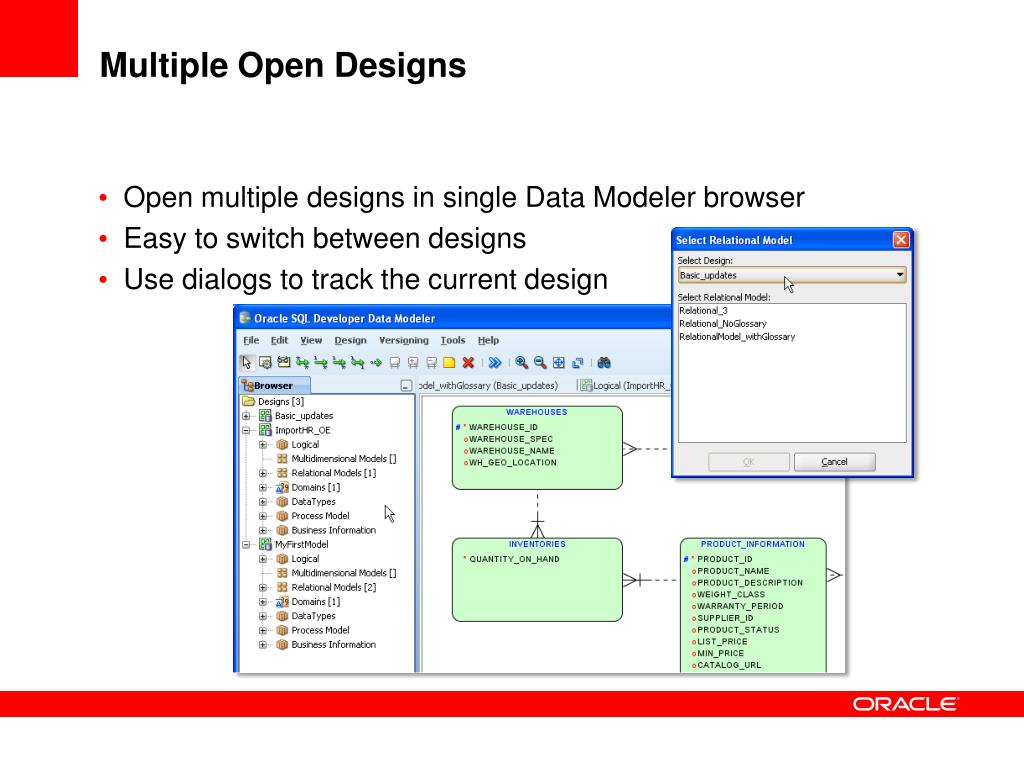Select RelationalModel_withGlossary in the list
The width and height of the screenshot is (1024, 768).
click(737, 337)
